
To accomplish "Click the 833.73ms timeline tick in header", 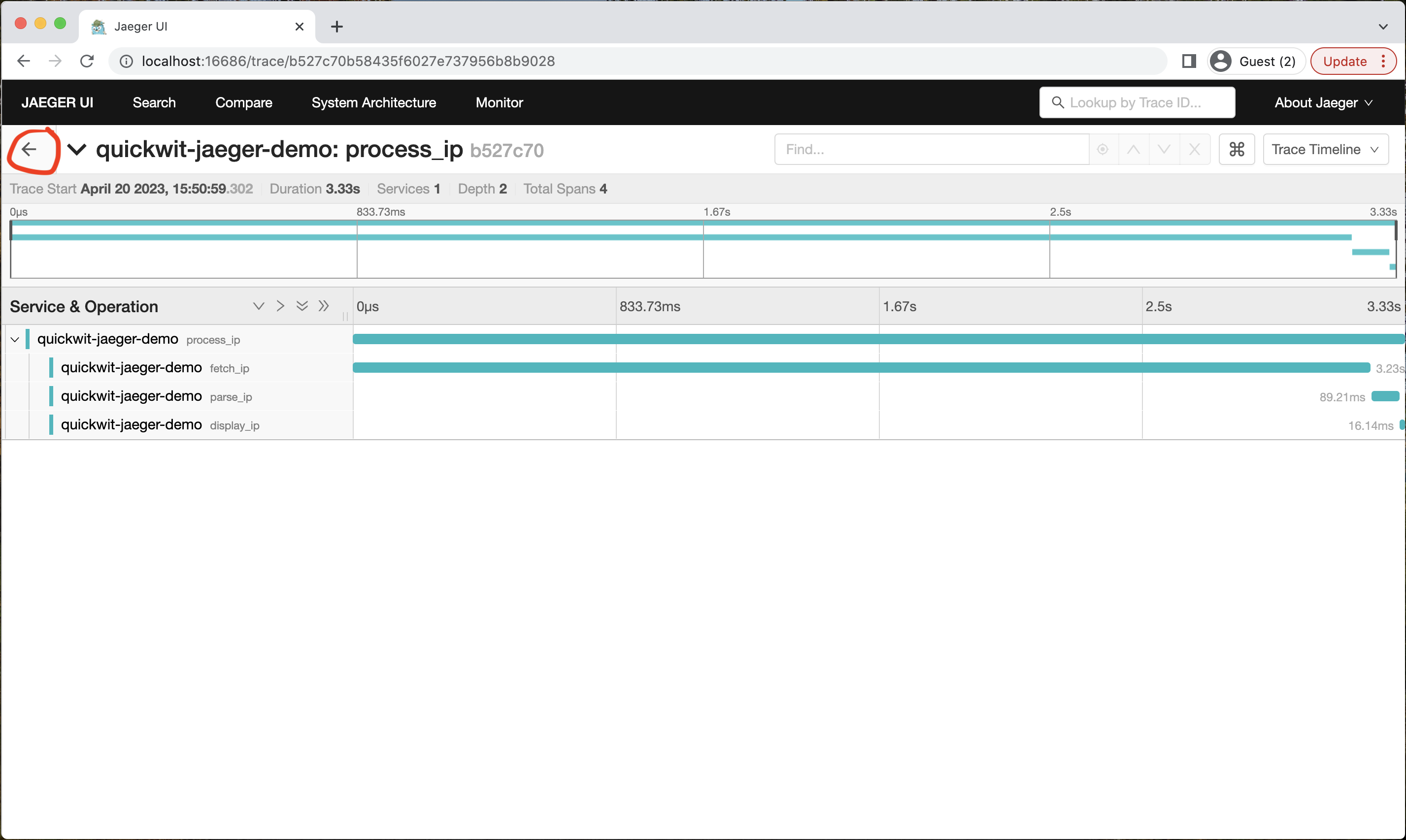I will pos(650,307).
